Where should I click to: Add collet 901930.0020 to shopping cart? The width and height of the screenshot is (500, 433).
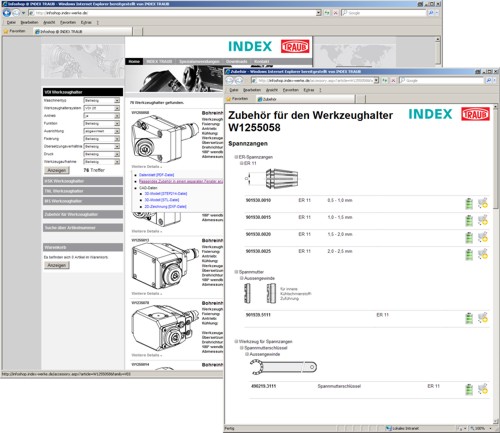482,237
